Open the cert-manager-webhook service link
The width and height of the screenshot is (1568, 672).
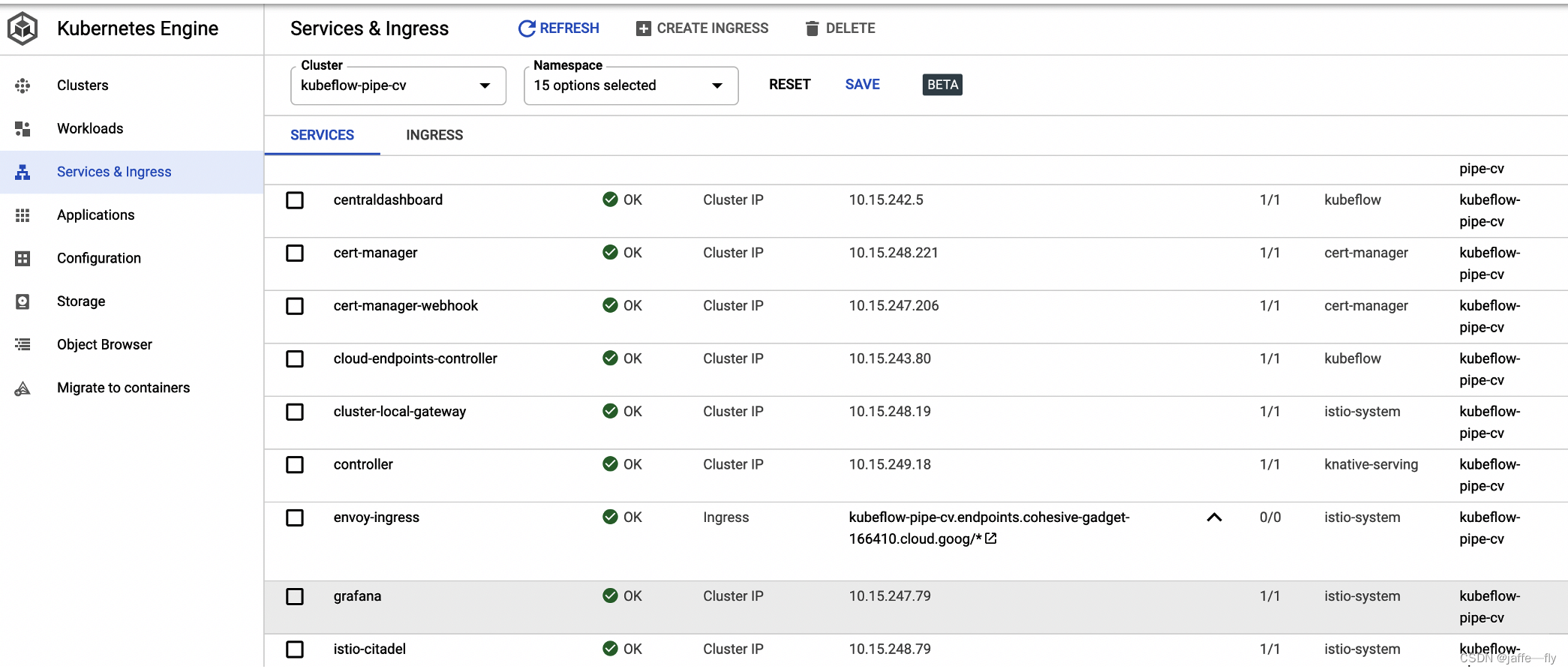pos(406,306)
